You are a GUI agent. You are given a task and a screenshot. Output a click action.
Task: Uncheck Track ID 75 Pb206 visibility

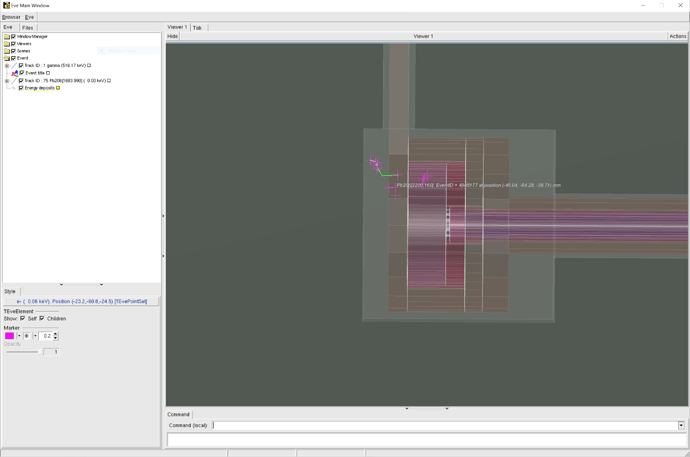tap(21, 81)
